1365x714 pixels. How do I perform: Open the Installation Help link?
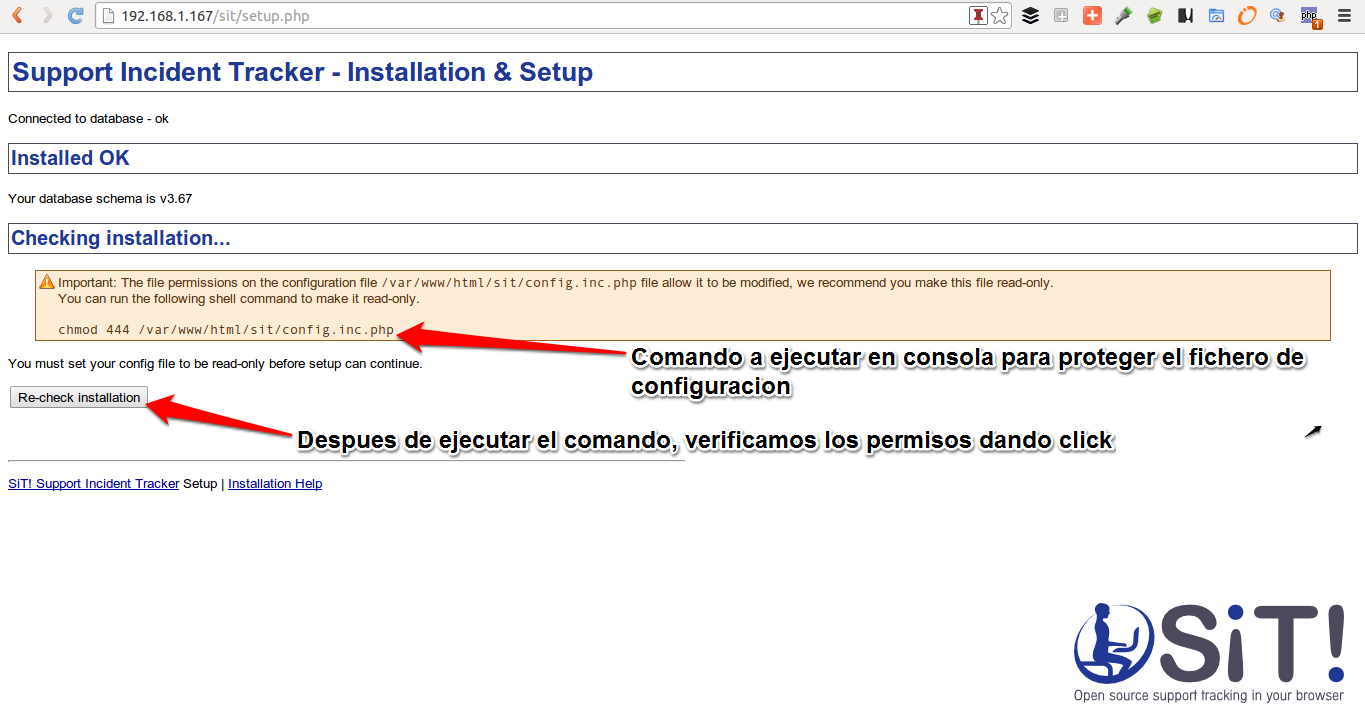click(x=274, y=483)
